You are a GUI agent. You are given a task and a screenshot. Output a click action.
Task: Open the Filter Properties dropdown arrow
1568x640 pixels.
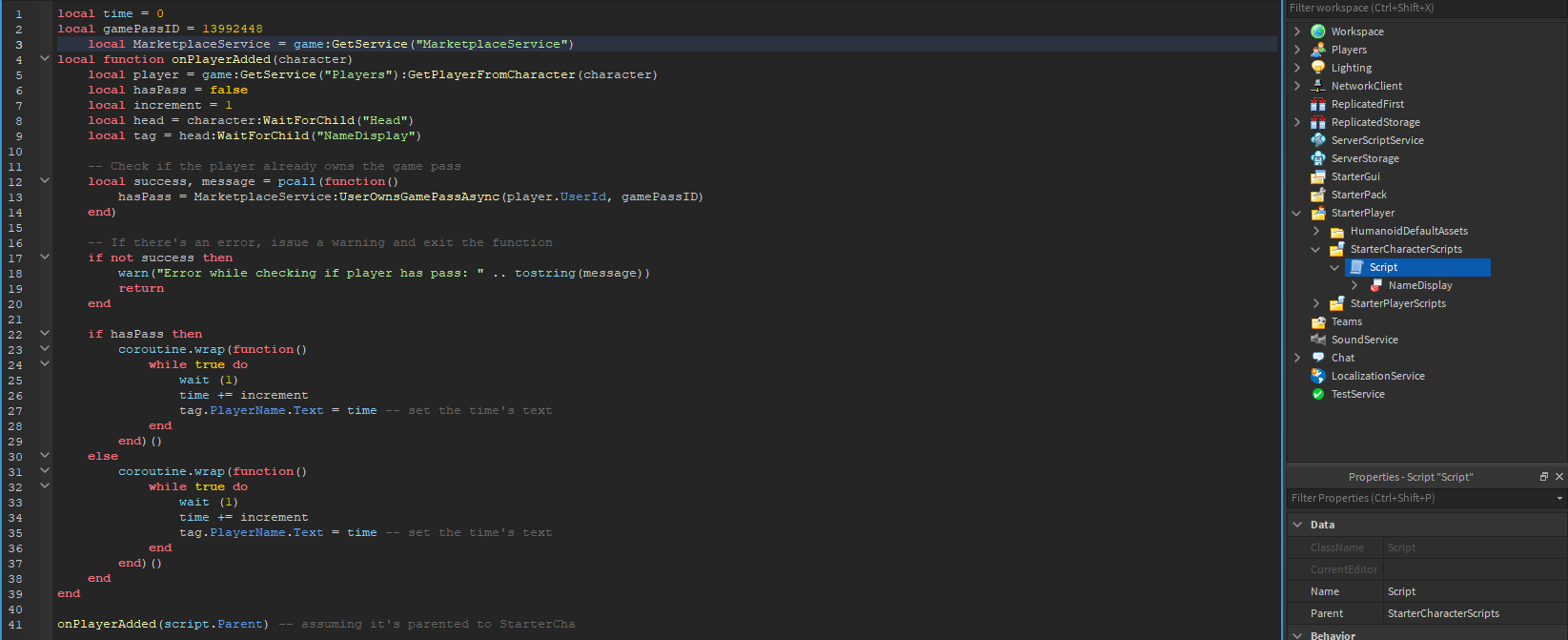[1559, 498]
